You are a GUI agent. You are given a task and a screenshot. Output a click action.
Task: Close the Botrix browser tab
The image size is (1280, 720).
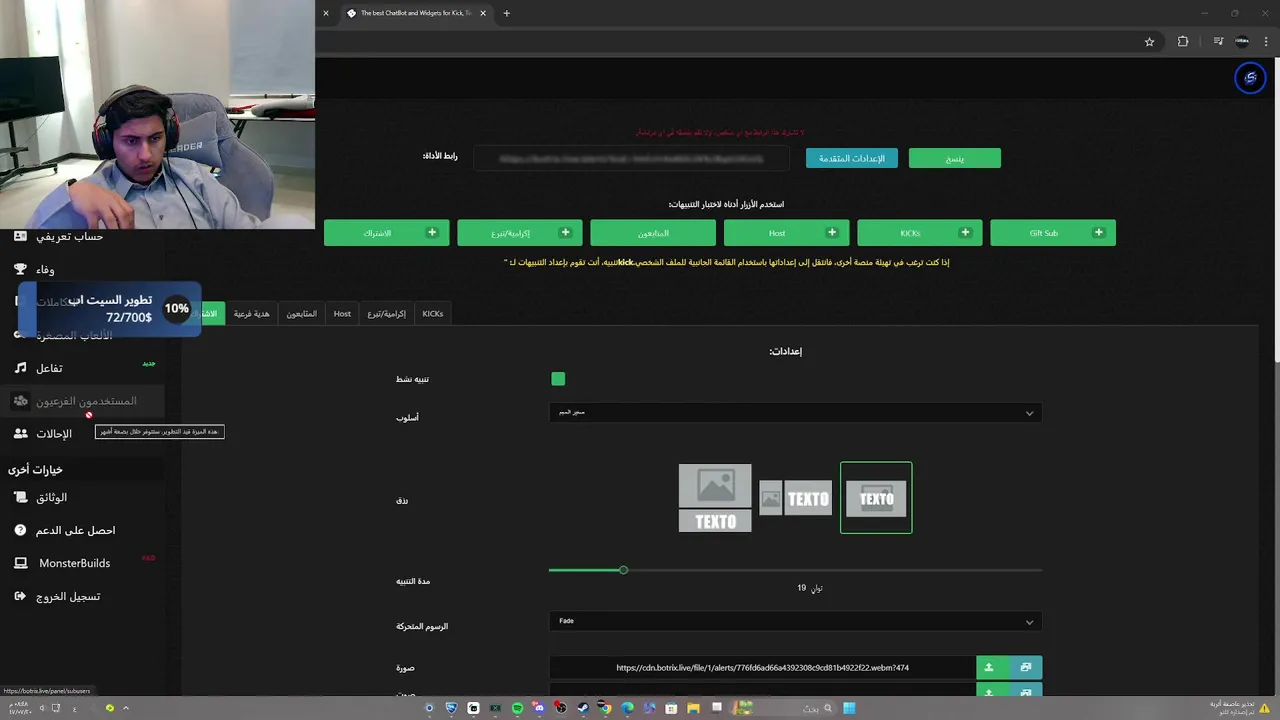coord(483,13)
